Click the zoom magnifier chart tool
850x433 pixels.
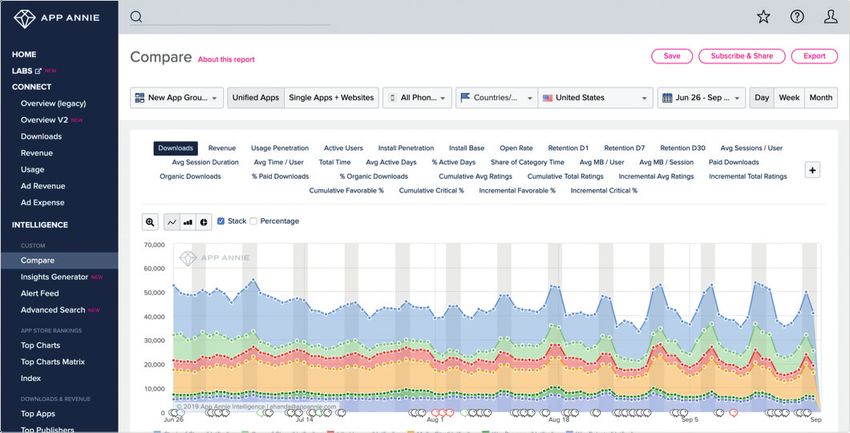(150, 222)
